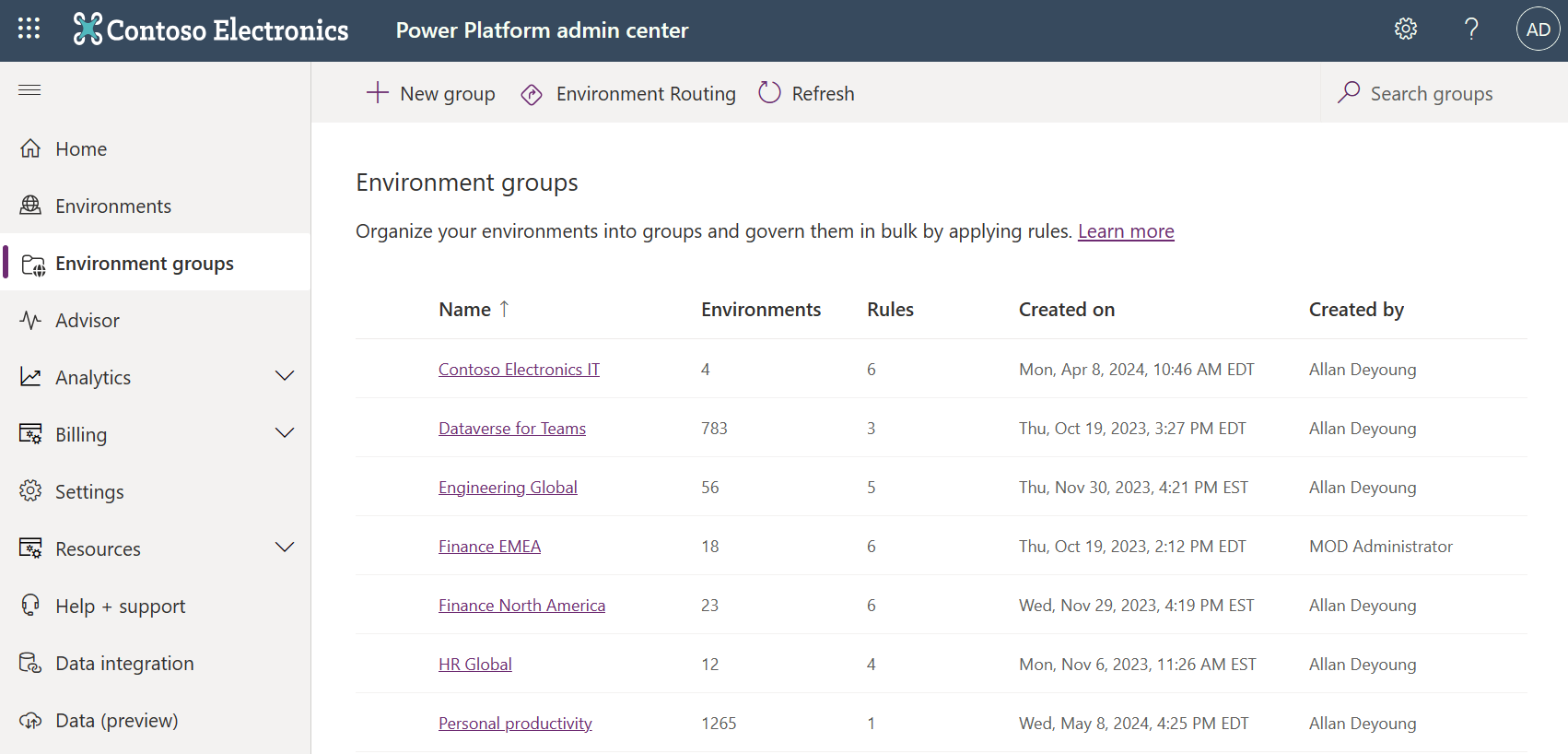This screenshot has width=1568, height=754.
Task: Click the Refresh toolbar button
Action: tap(806, 93)
